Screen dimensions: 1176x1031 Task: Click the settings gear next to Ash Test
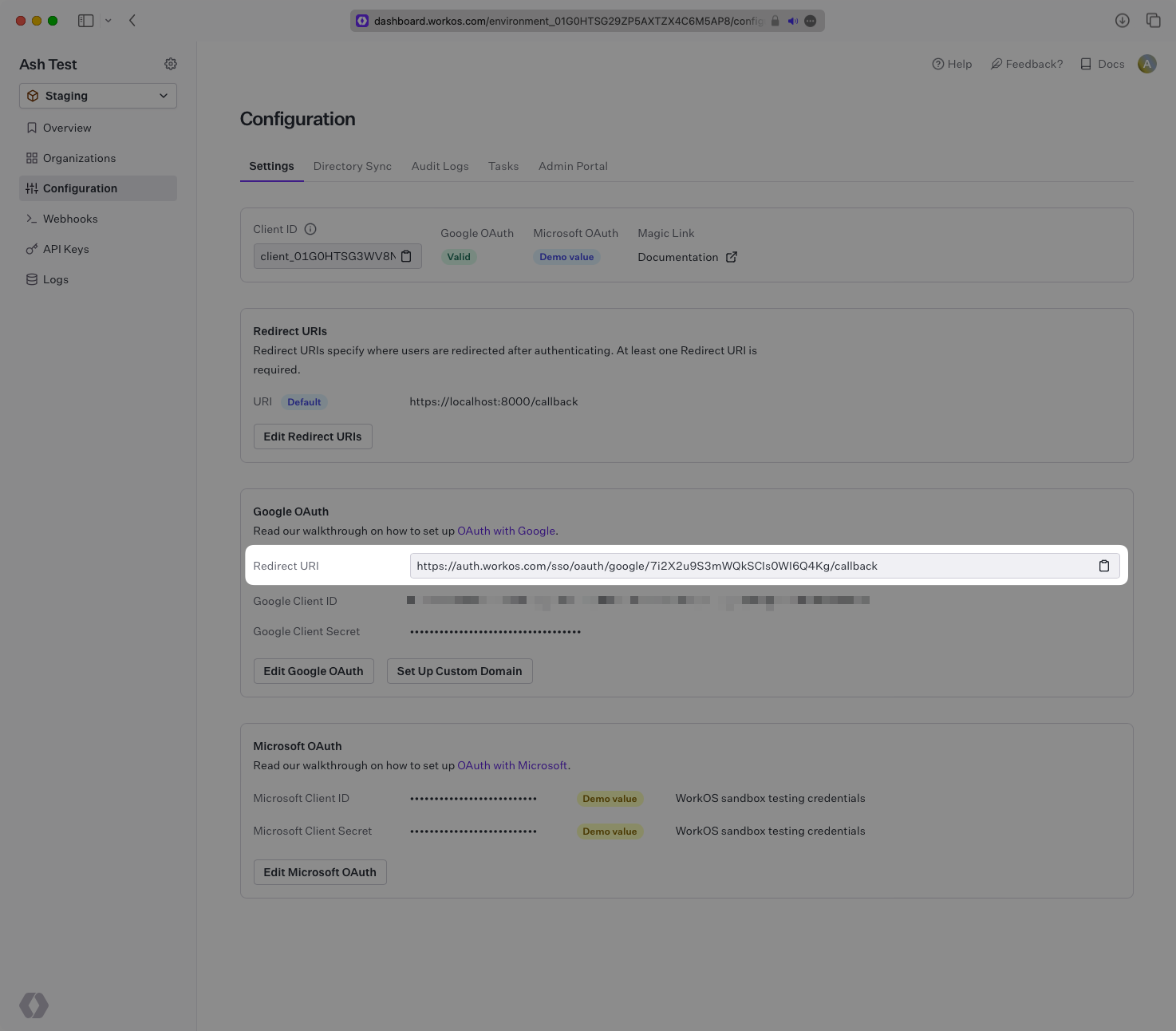tap(171, 64)
